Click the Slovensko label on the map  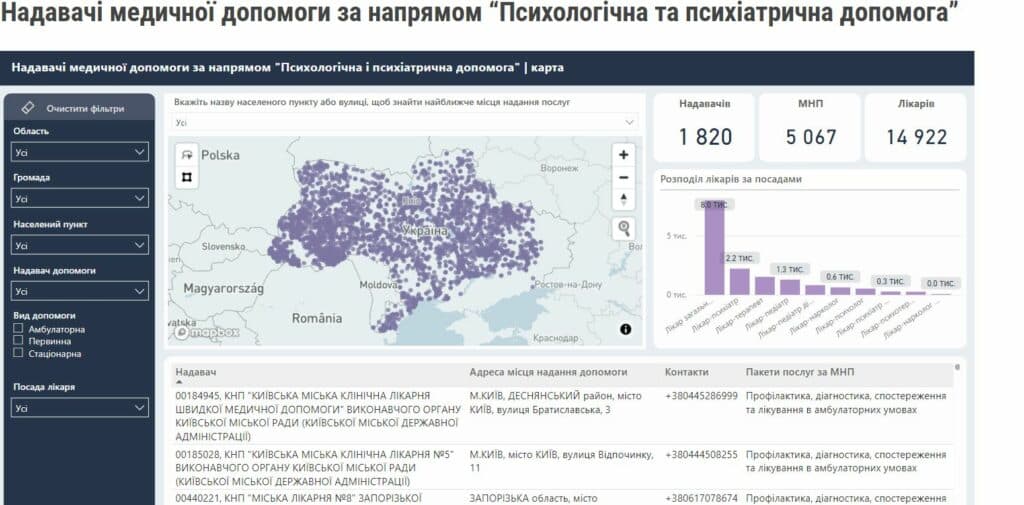pos(223,247)
